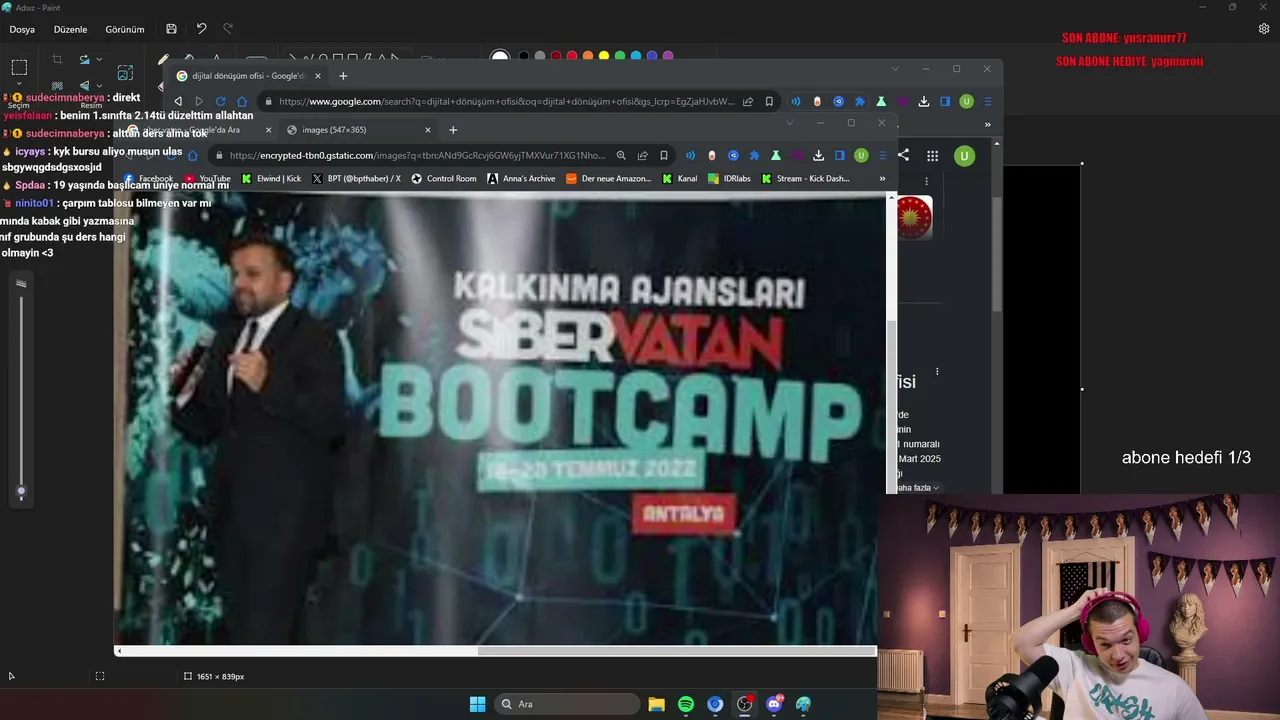Open the 'Der neue Amazon...' bookmark
The height and width of the screenshot is (720, 1280).
[608, 179]
